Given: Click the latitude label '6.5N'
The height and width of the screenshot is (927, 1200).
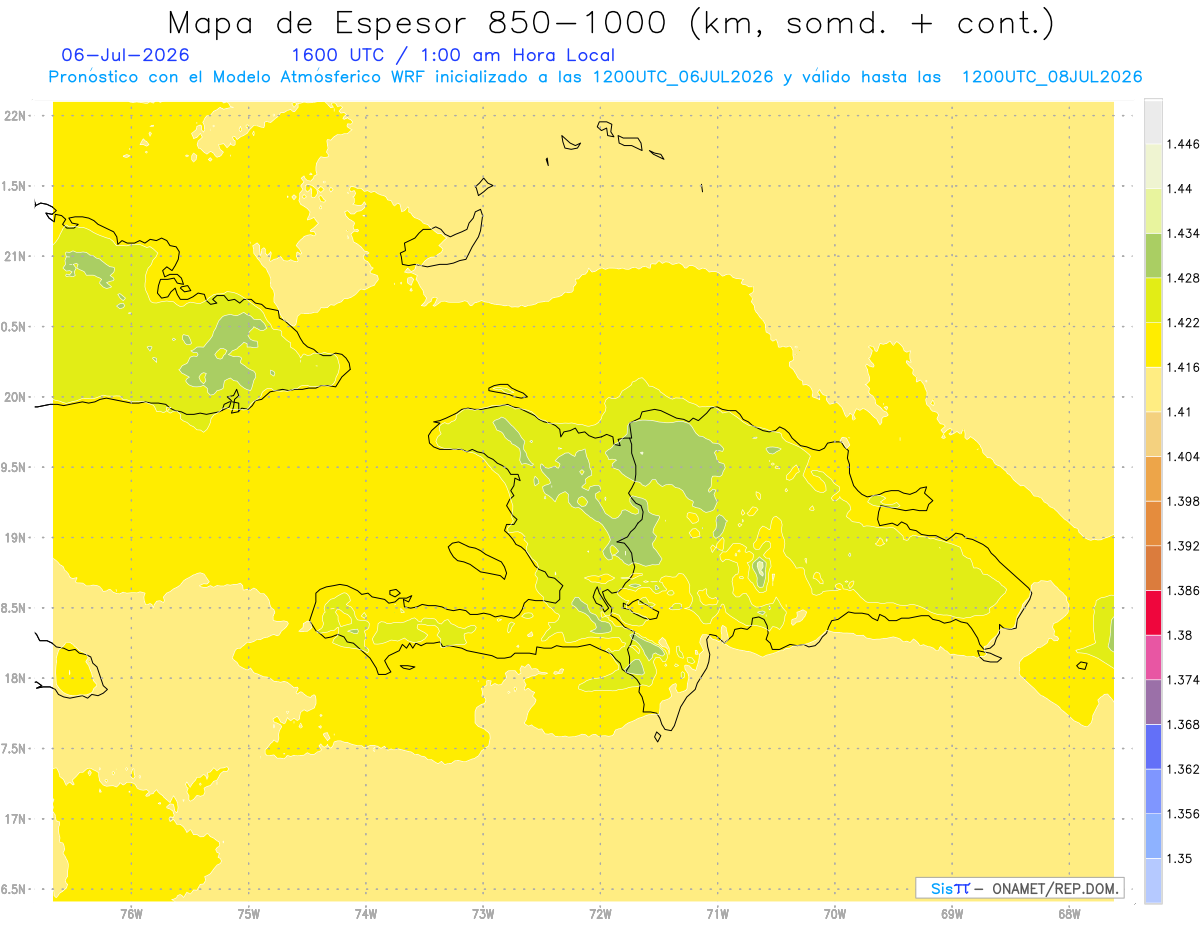Looking at the screenshot, I should (x=15, y=889).
